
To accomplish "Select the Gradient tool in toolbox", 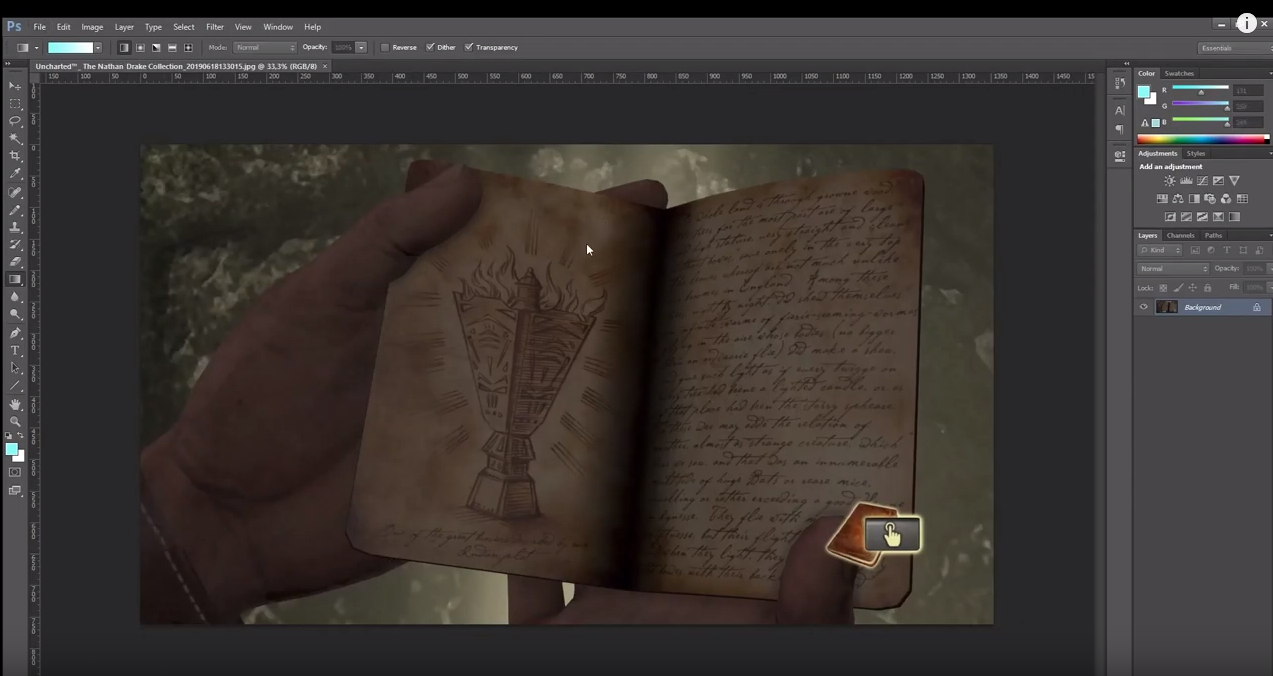I will click(x=15, y=280).
